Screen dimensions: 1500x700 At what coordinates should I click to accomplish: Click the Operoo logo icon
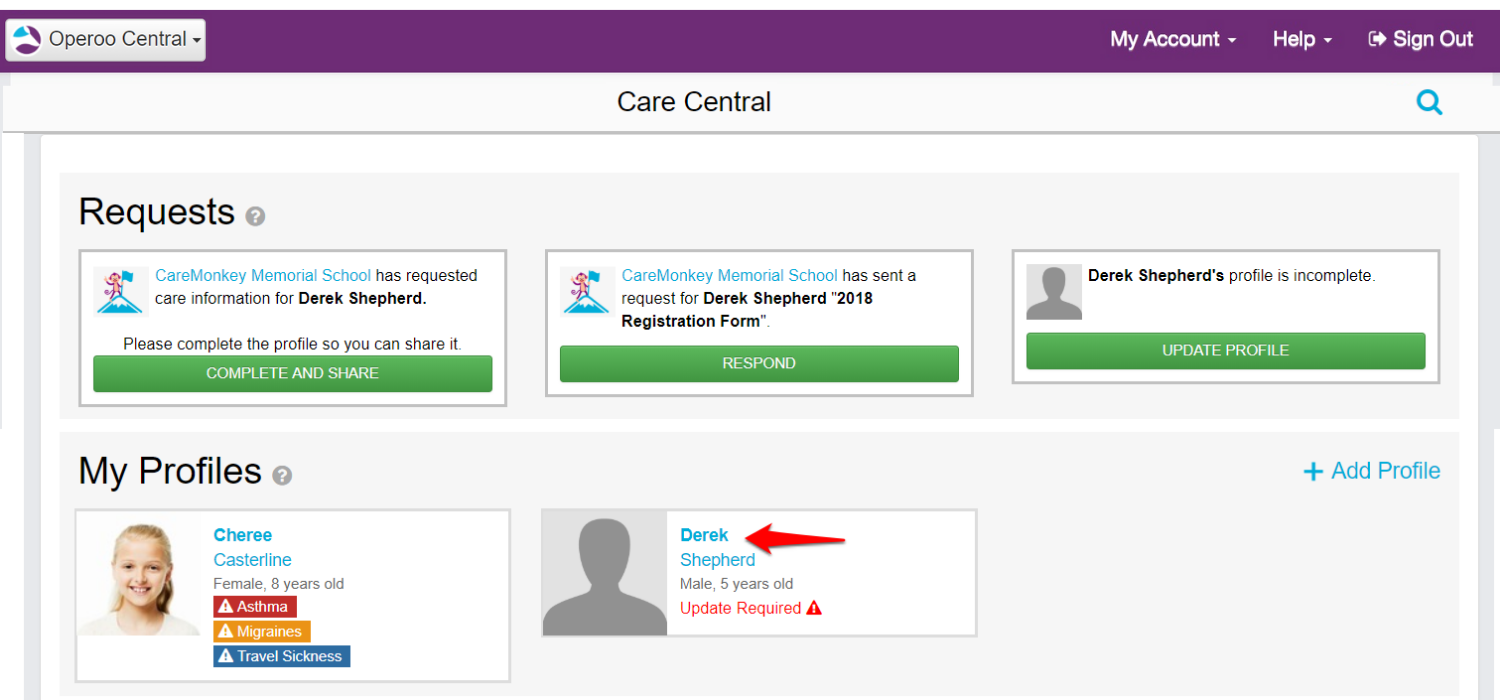tap(27, 40)
